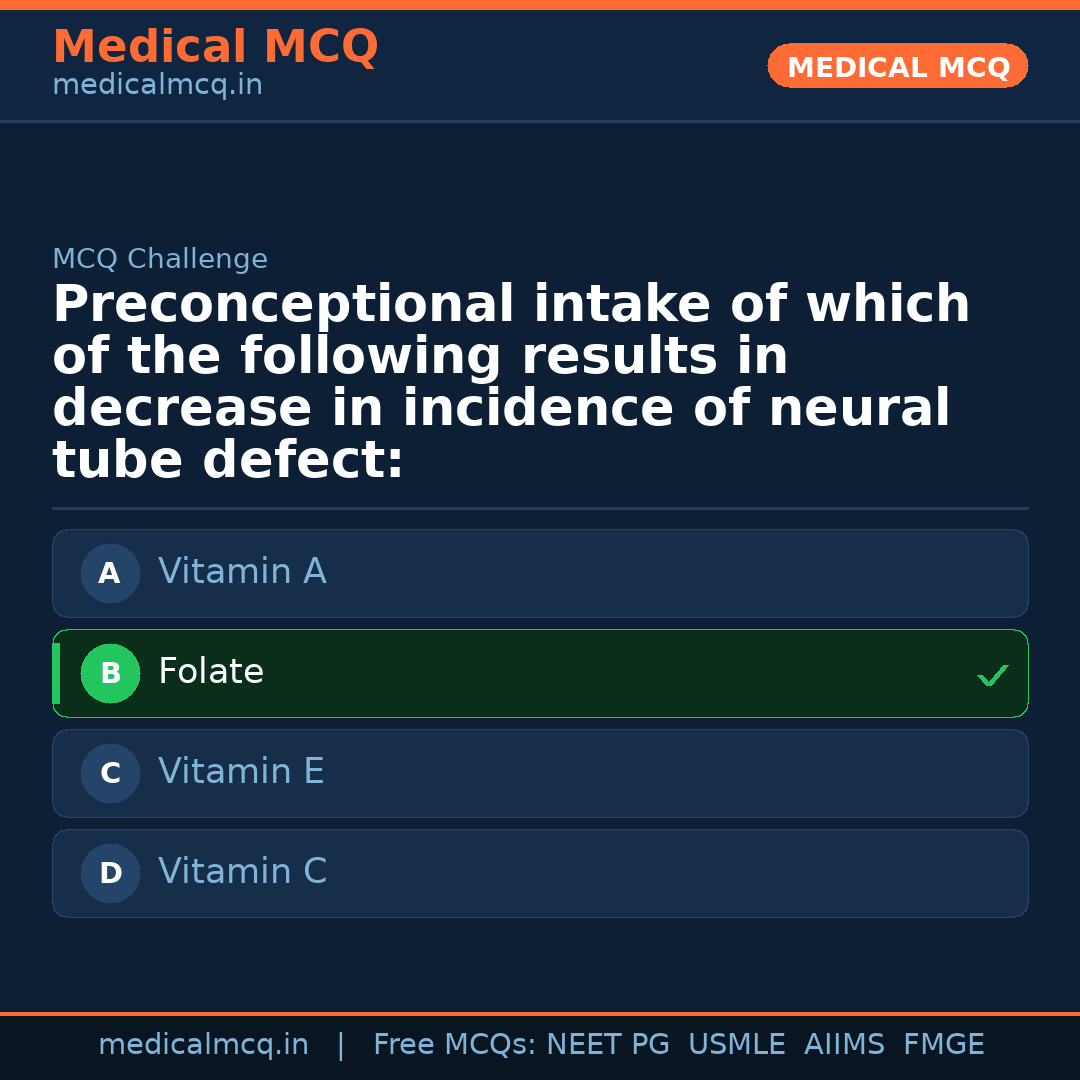Click the green bar left of Folate
1080x1080 pixels.
[56, 674]
